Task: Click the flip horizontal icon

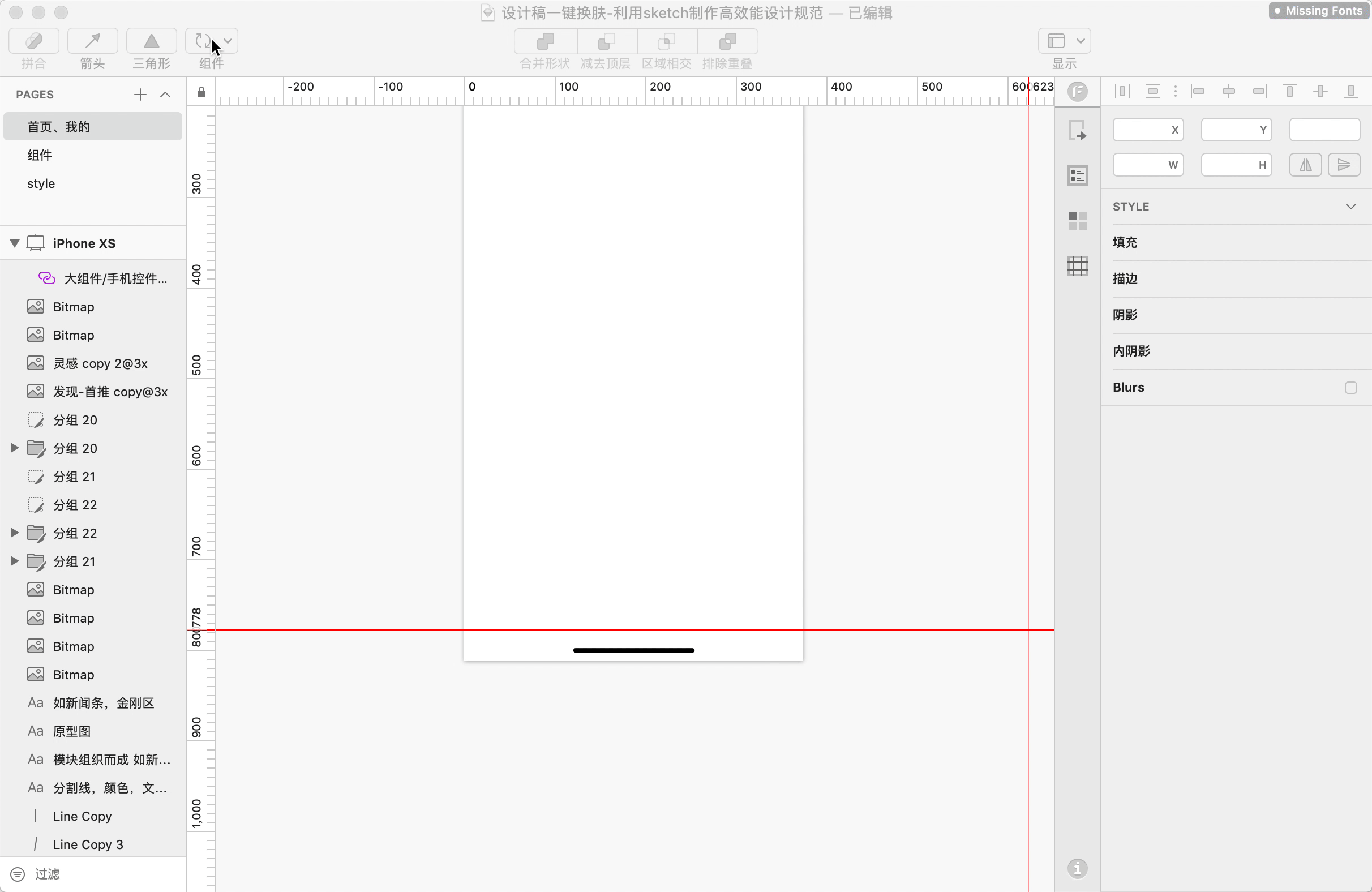Action: tap(1305, 165)
